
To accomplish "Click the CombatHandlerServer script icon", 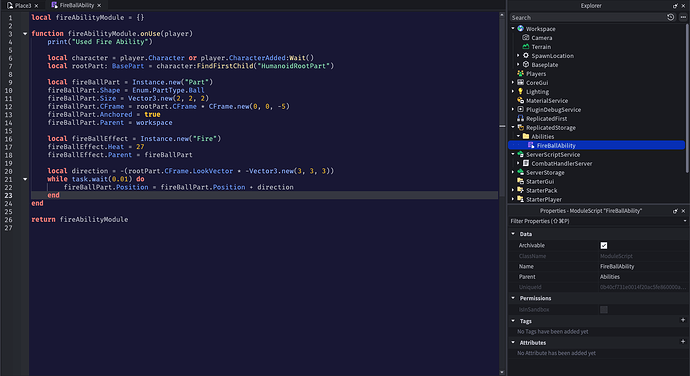I will [x=525, y=163].
